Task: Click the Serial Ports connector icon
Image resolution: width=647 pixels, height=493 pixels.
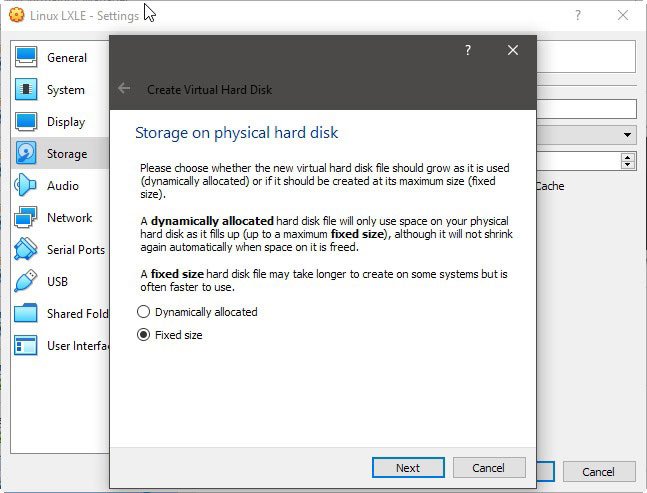Action: 26,249
